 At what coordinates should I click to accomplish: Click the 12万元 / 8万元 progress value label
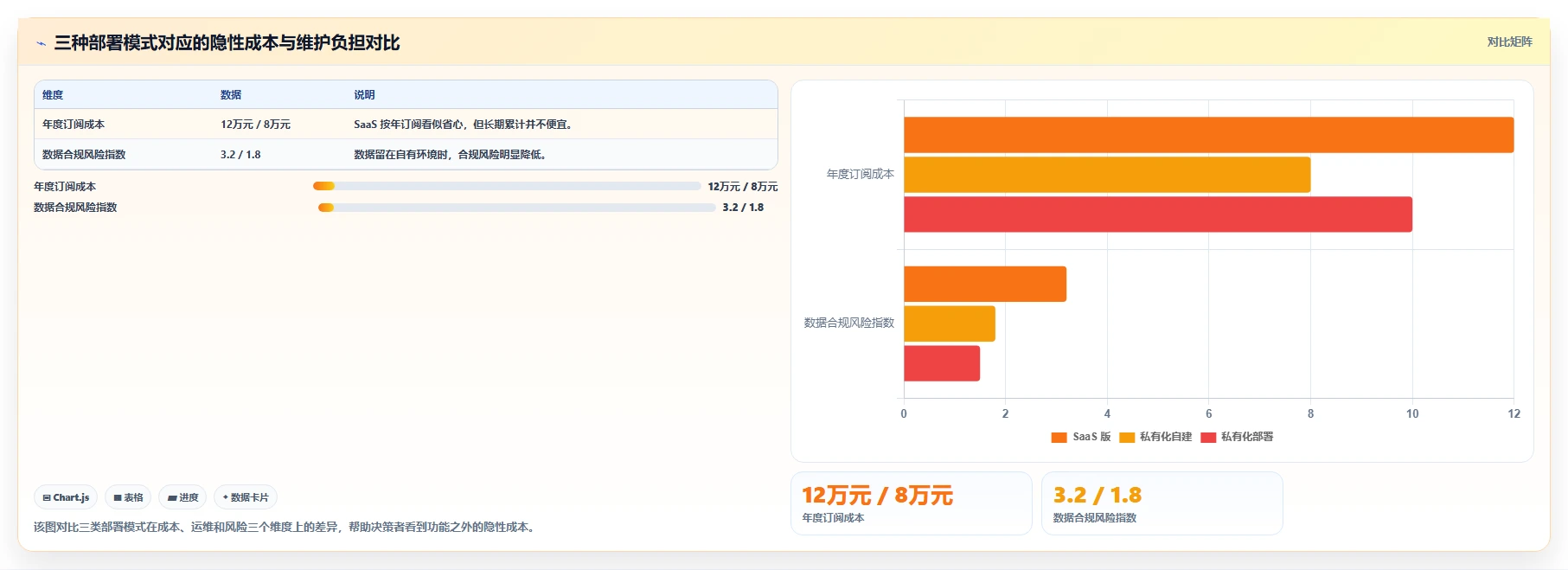click(x=743, y=187)
